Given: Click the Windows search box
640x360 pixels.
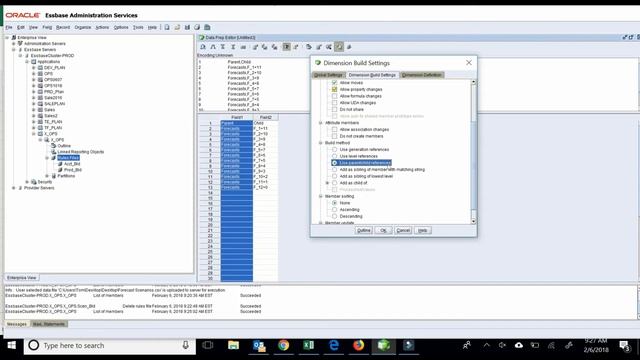Looking at the screenshot, I should [x=109, y=345].
